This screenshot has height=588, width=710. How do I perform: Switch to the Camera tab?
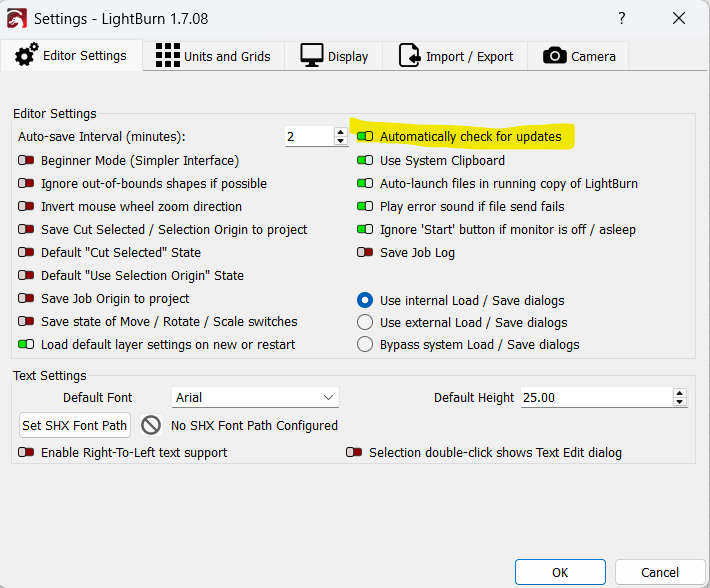(x=578, y=56)
